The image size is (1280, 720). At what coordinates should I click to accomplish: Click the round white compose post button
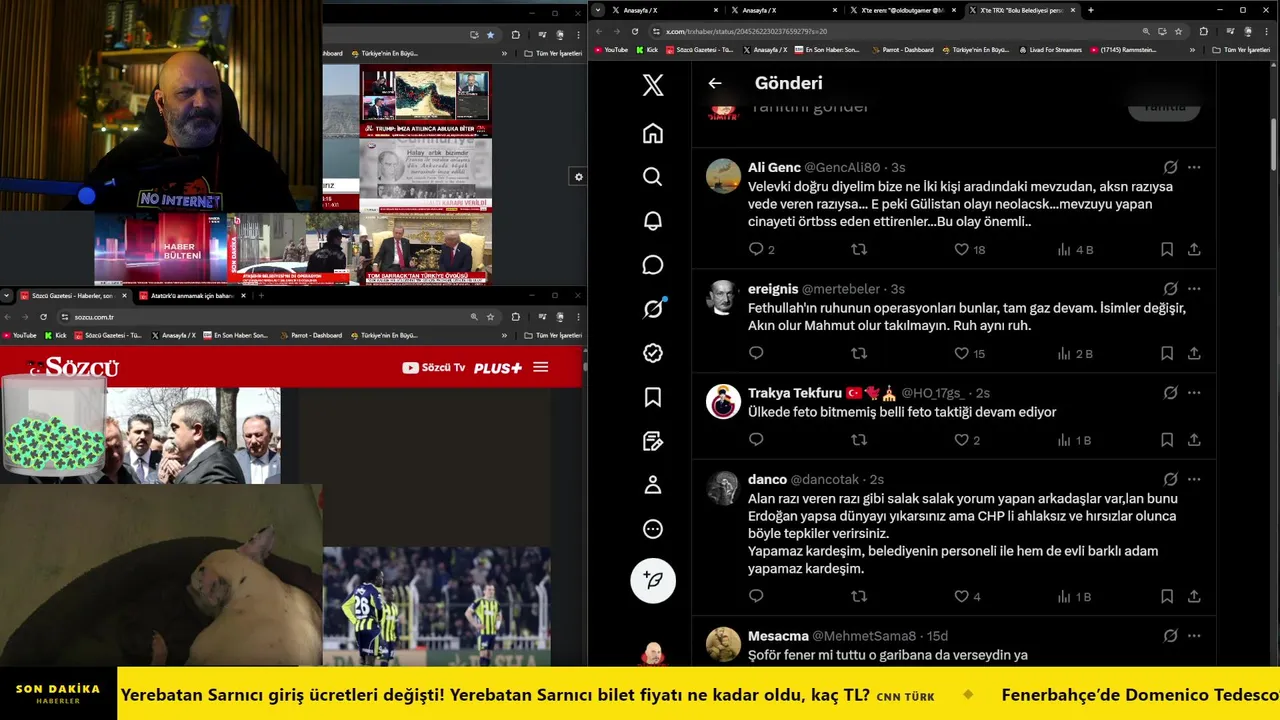[653, 580]
